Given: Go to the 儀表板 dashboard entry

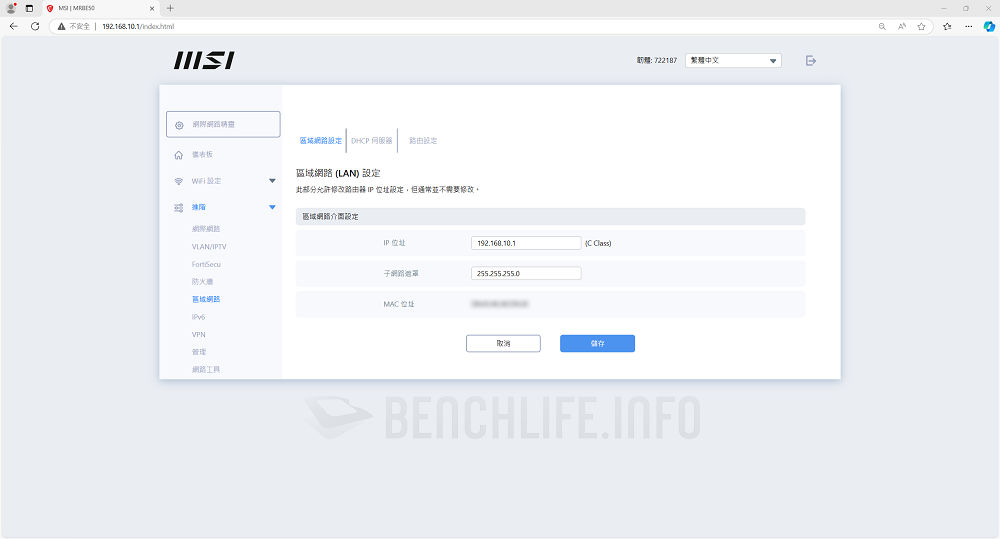Looking at the screenshot, I should tap(202, 154).
